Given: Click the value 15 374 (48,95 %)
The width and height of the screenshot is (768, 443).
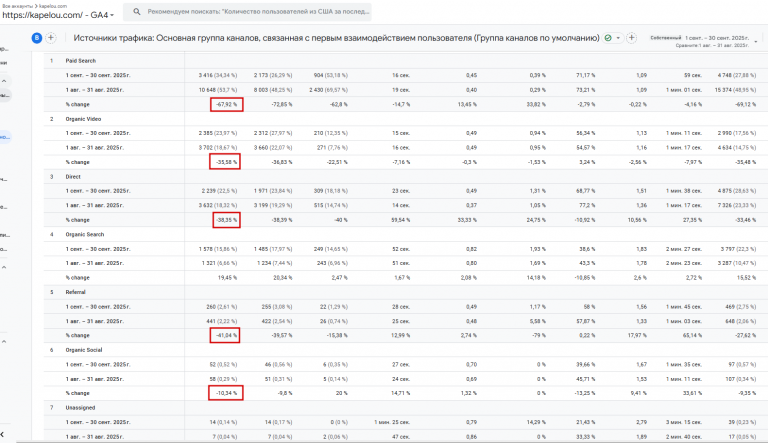Looking at the screenshot, I should (x=735, y=90).
